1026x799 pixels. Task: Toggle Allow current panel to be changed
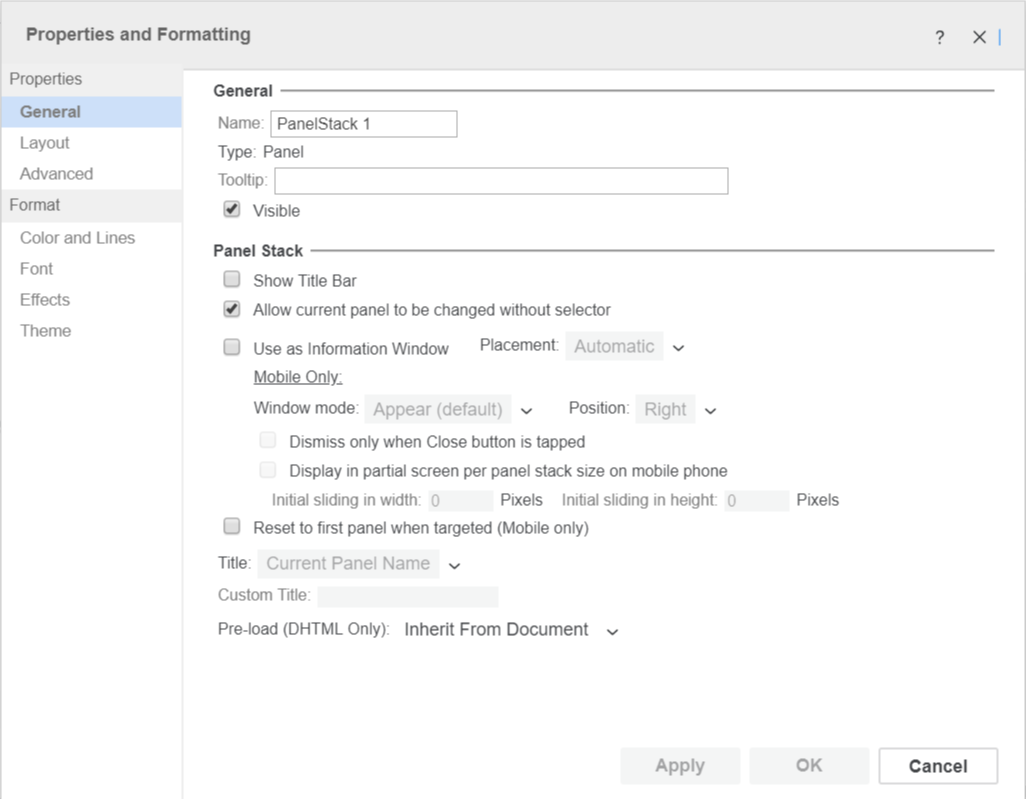[x=232, y=309]
